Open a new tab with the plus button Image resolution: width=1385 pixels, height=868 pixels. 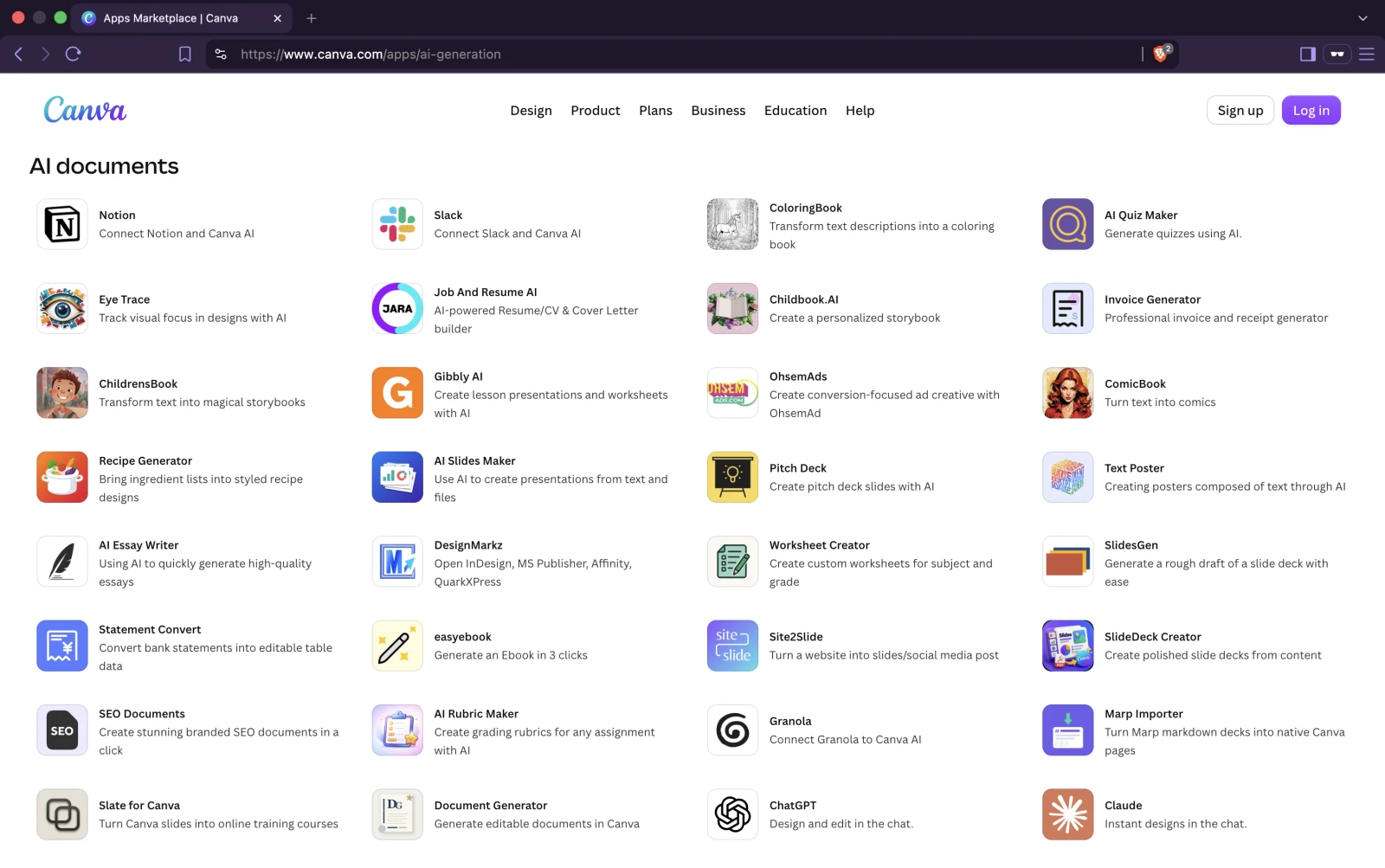click(x=312, y=18)
